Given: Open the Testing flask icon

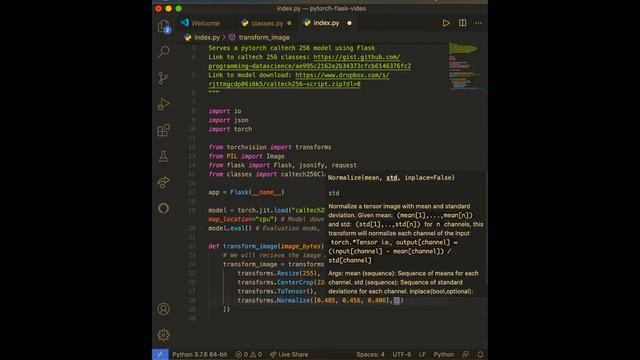Looking at the screenshot, I should 163,156.
